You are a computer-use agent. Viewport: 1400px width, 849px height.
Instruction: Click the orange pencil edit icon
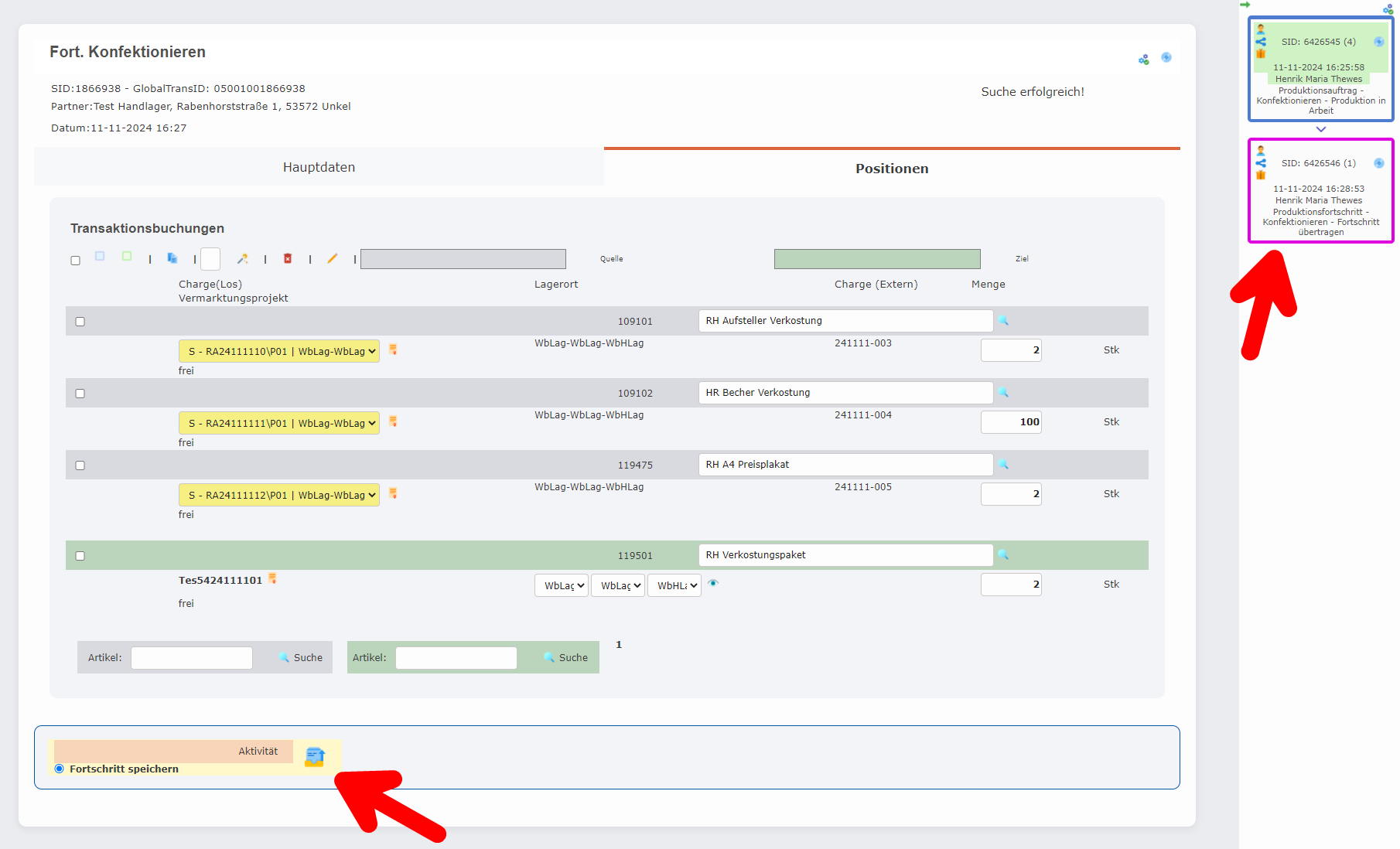(333, 258)
